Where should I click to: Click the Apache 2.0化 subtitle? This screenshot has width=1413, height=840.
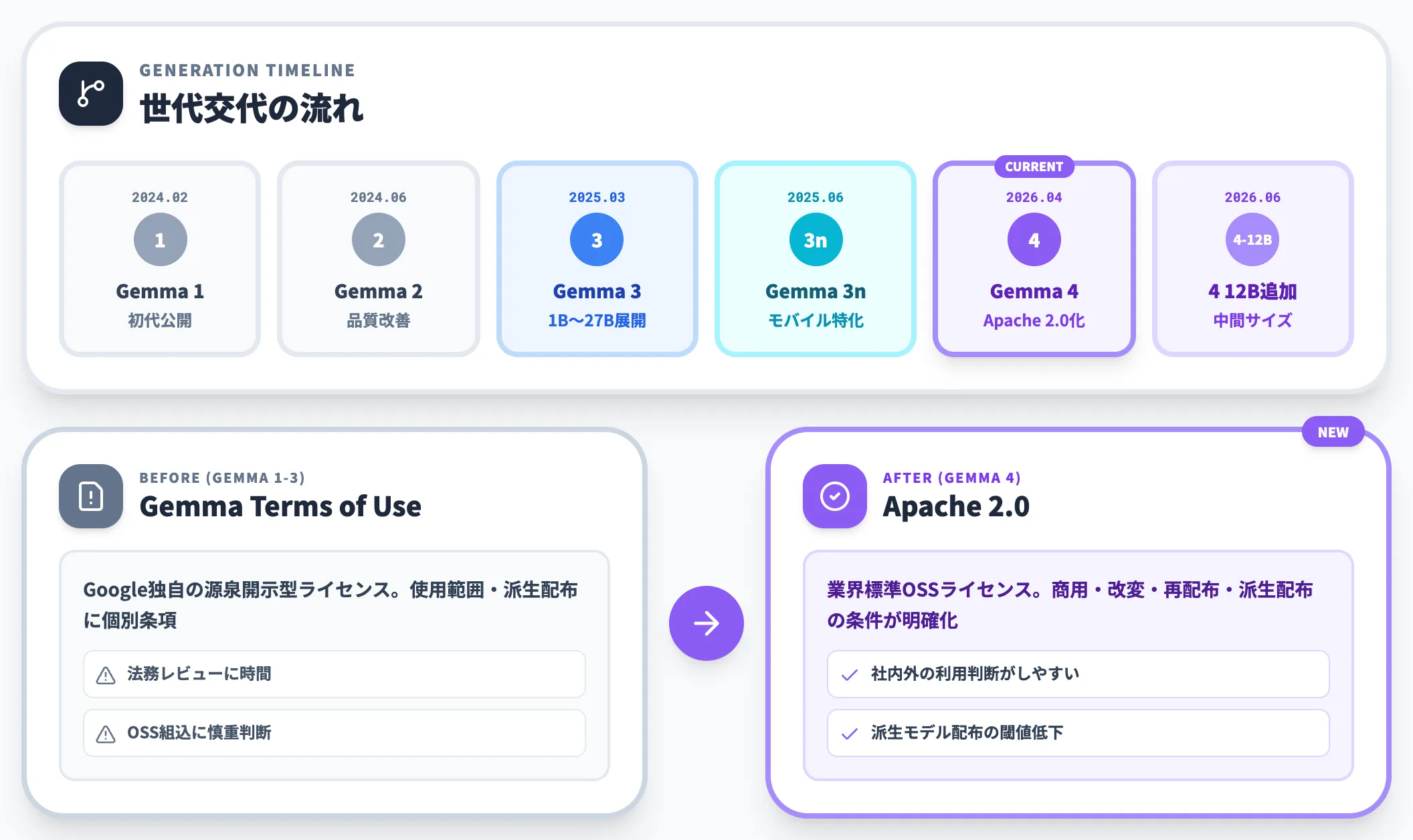click(x=1034, y=321)
